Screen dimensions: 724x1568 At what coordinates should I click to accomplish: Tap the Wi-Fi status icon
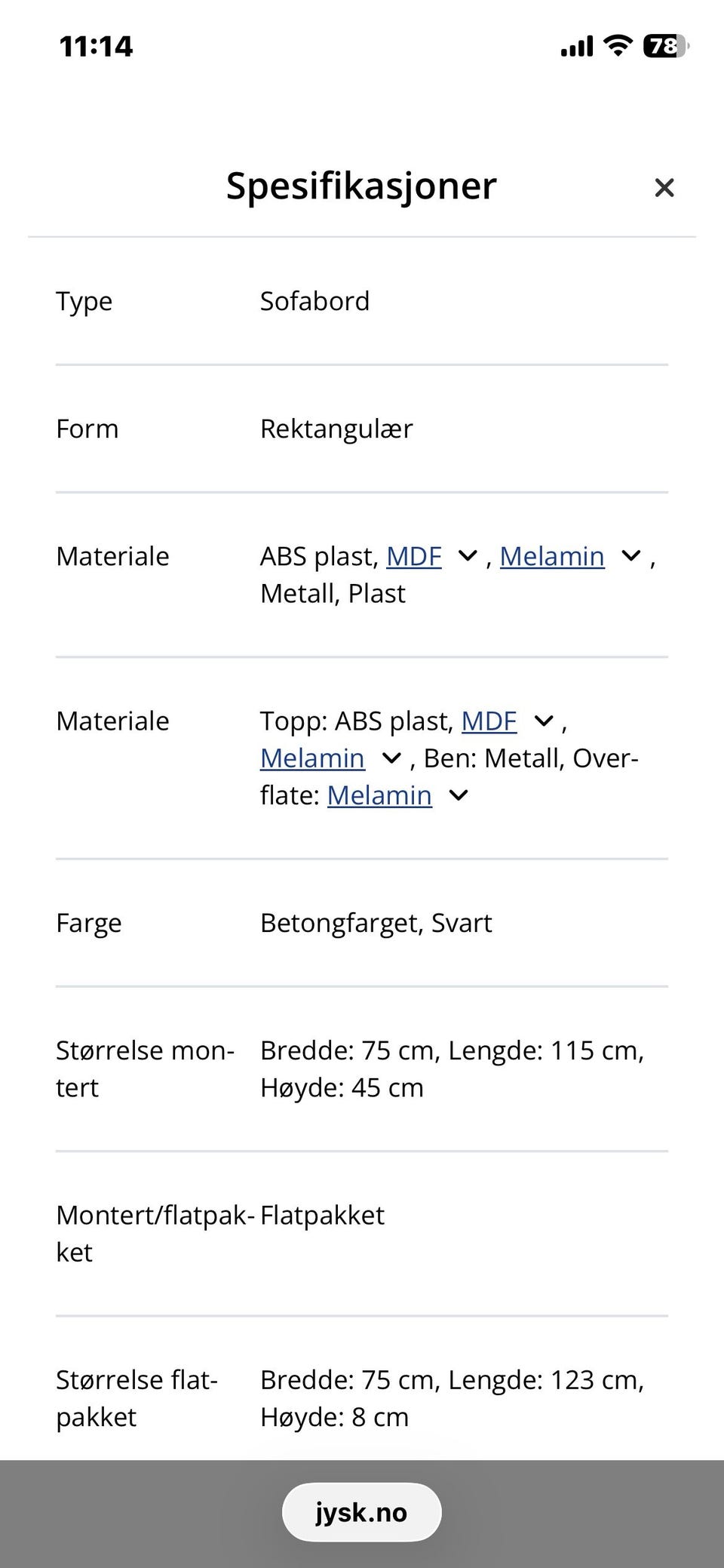click(618, 46)
